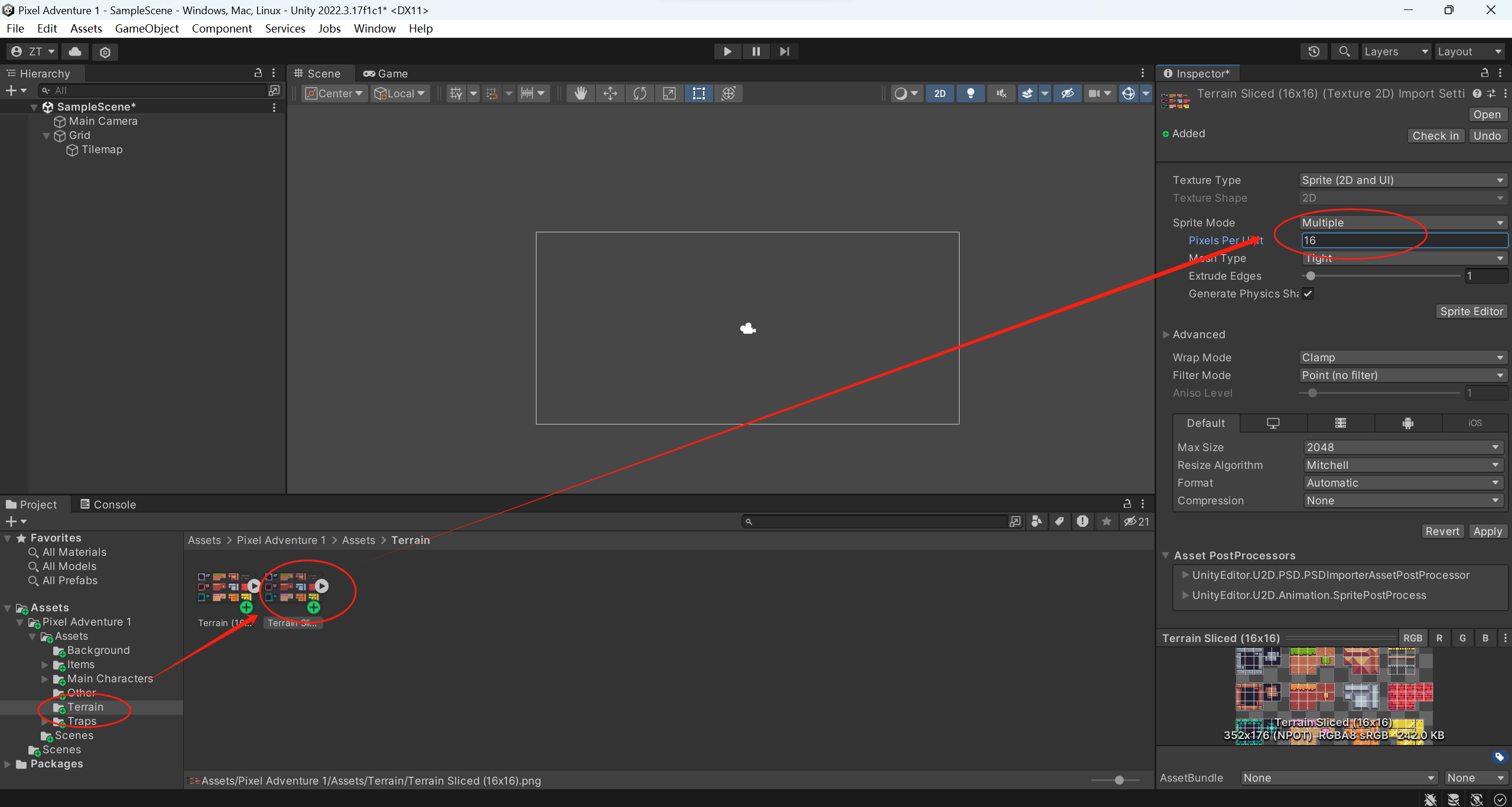Click the cloud services icon
This screenshot has width=1512, height=807.
pyautogui.click(x=75, y=51)
